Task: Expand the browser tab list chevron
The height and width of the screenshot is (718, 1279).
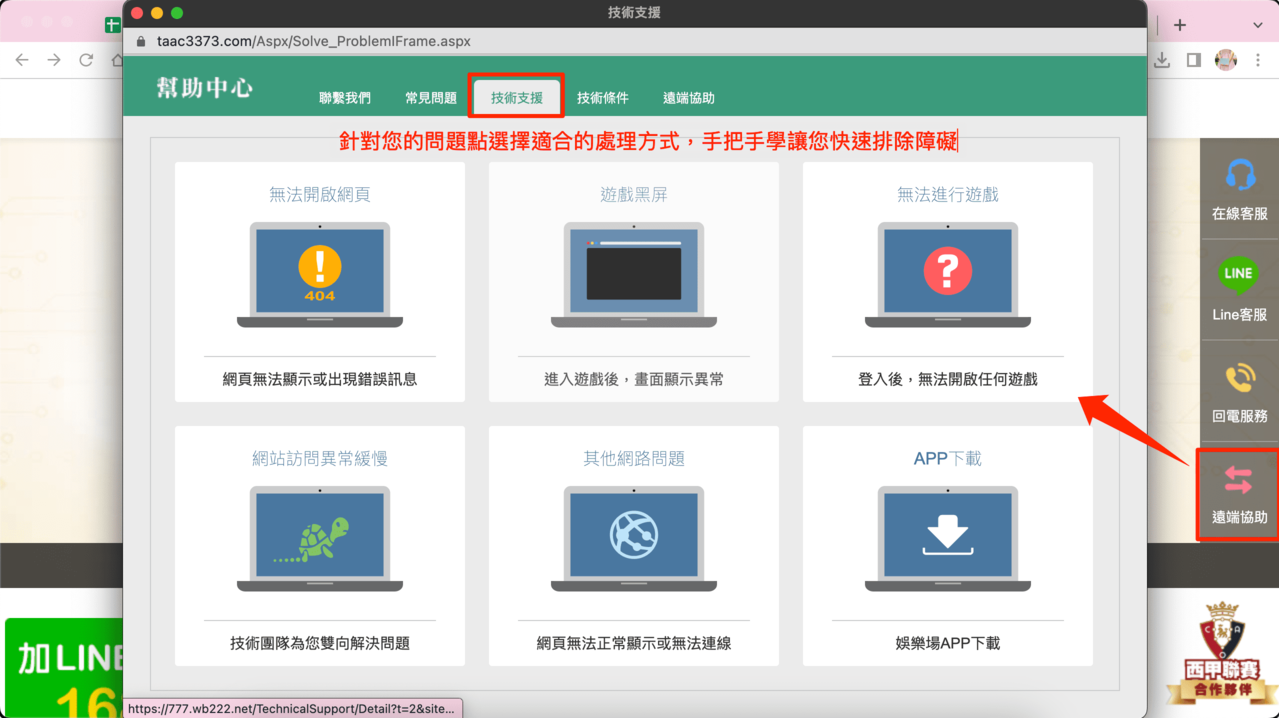Action: 1257,25
